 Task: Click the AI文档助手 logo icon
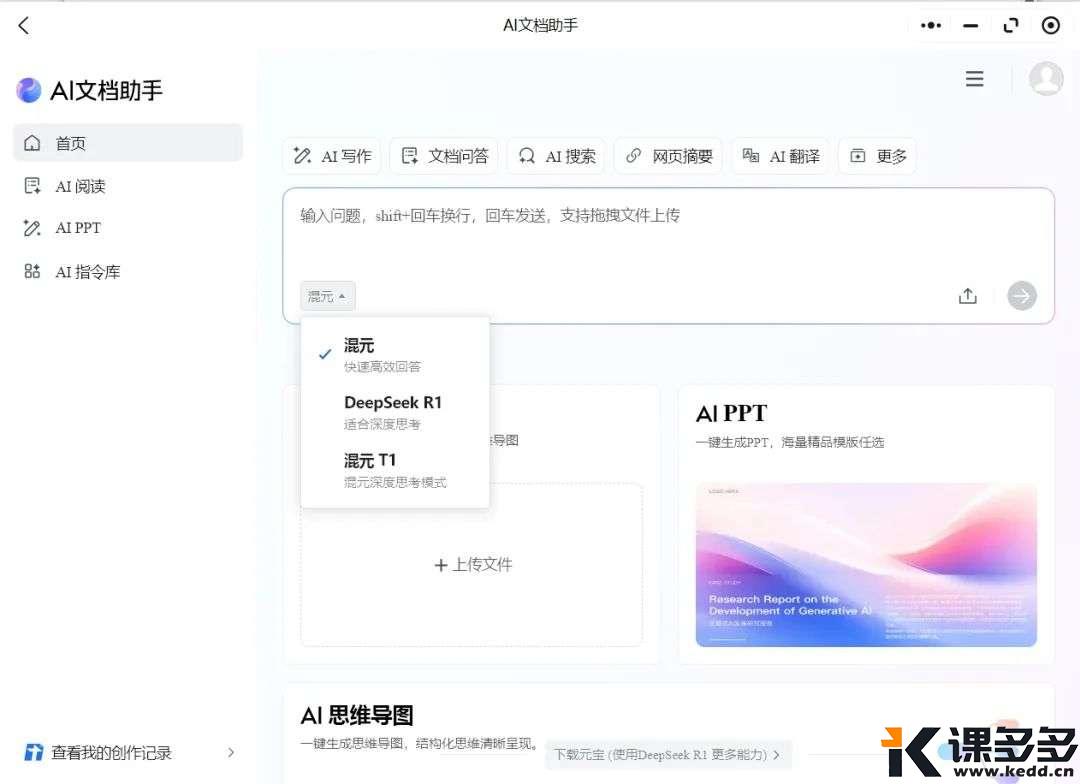[29, 90]
